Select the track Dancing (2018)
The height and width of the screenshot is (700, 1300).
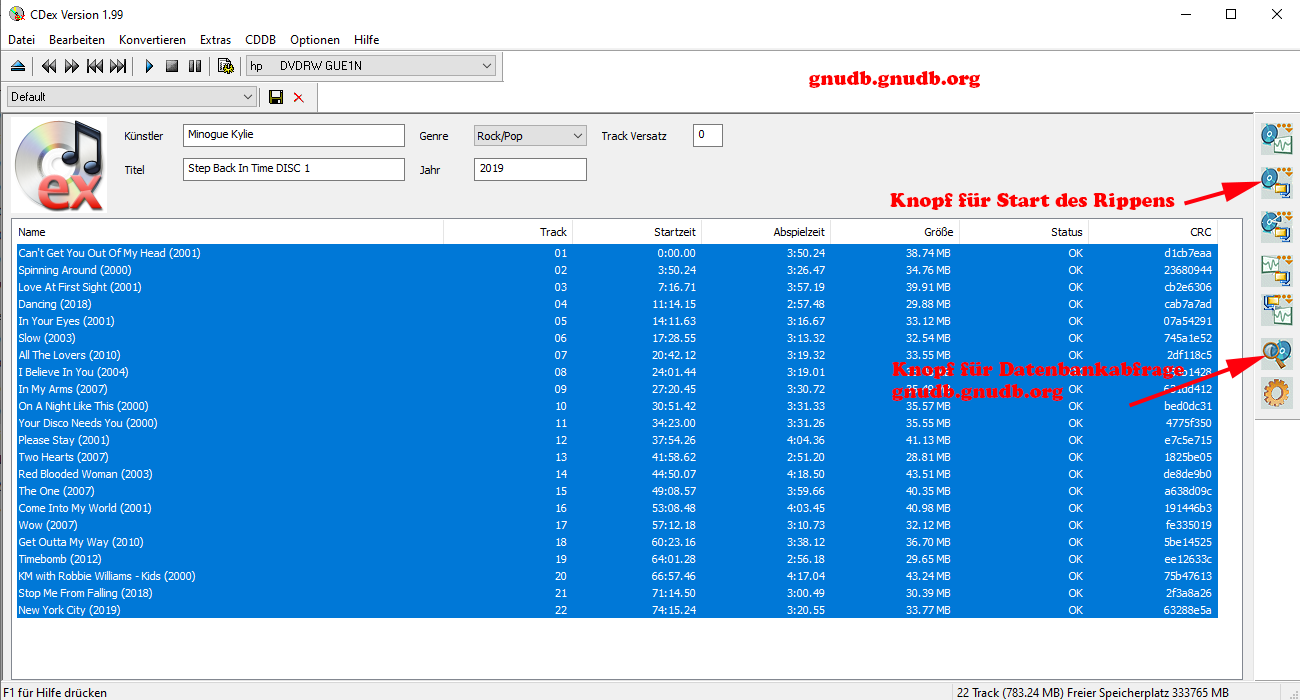tap(55, 304)
